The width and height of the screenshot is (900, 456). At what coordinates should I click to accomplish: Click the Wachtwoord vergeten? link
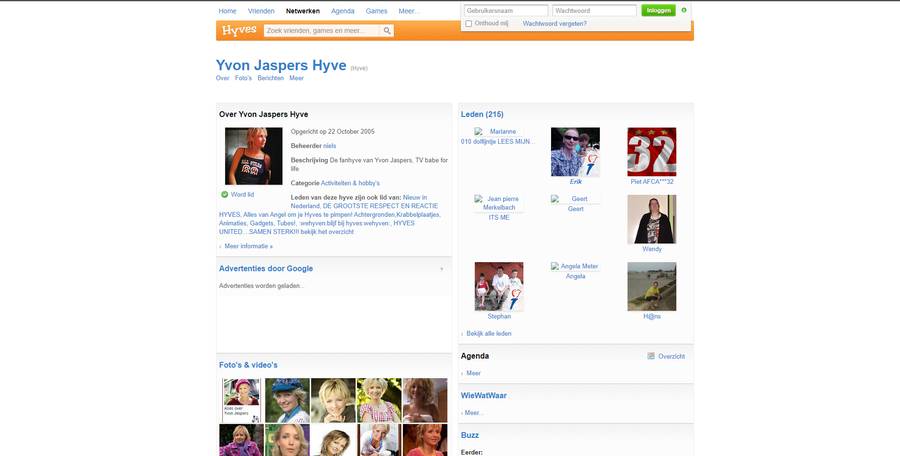coord(554,24)
